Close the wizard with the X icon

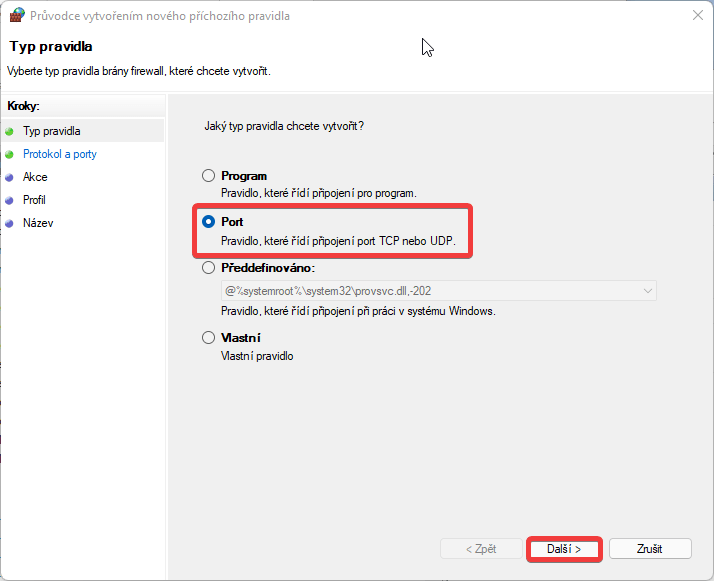698,15
